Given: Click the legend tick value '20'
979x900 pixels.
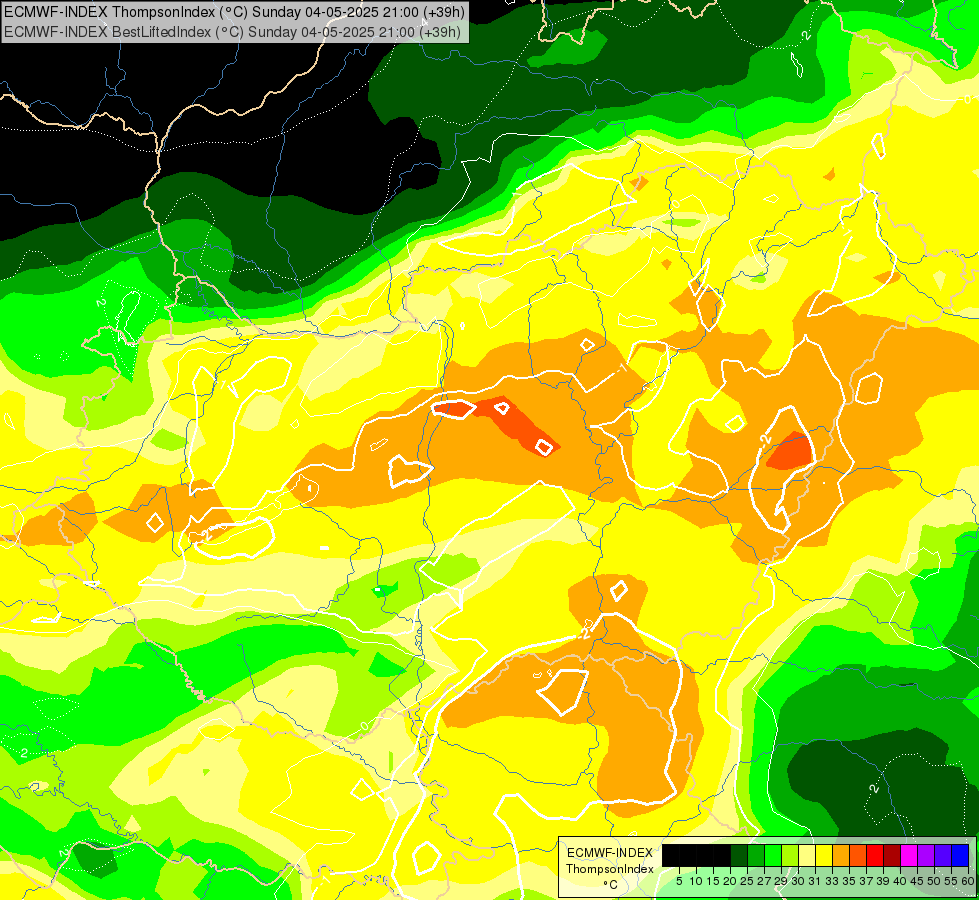Looking at the screenshot, I should pos(731,881).
